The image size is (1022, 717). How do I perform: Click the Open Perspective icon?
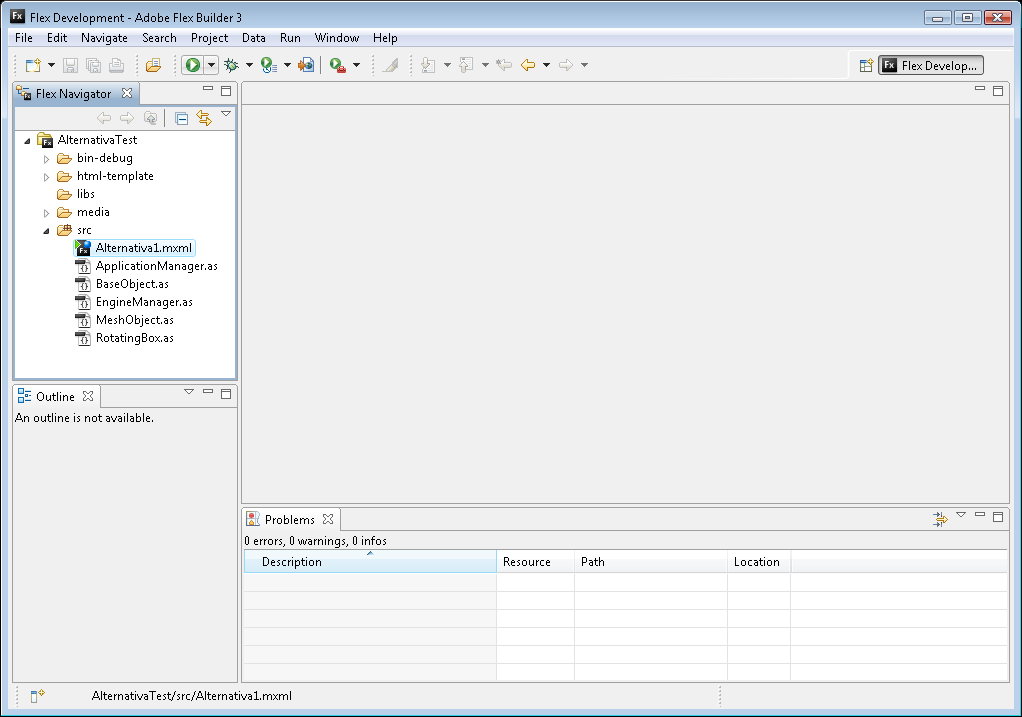coord(866,65)
